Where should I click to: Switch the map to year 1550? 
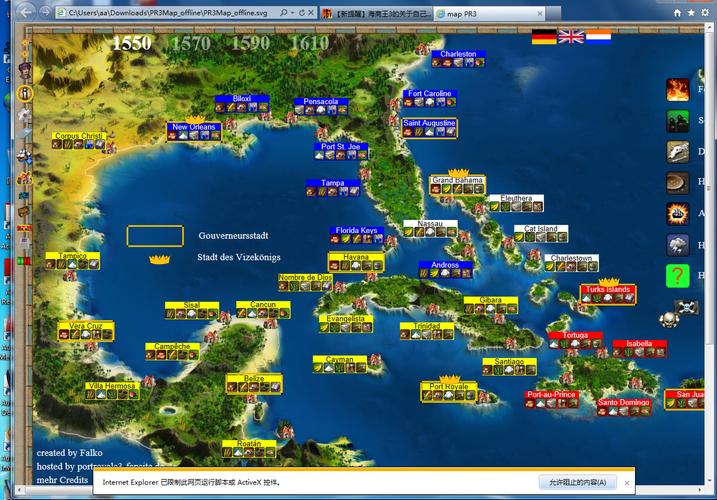(x=132, y=43)
